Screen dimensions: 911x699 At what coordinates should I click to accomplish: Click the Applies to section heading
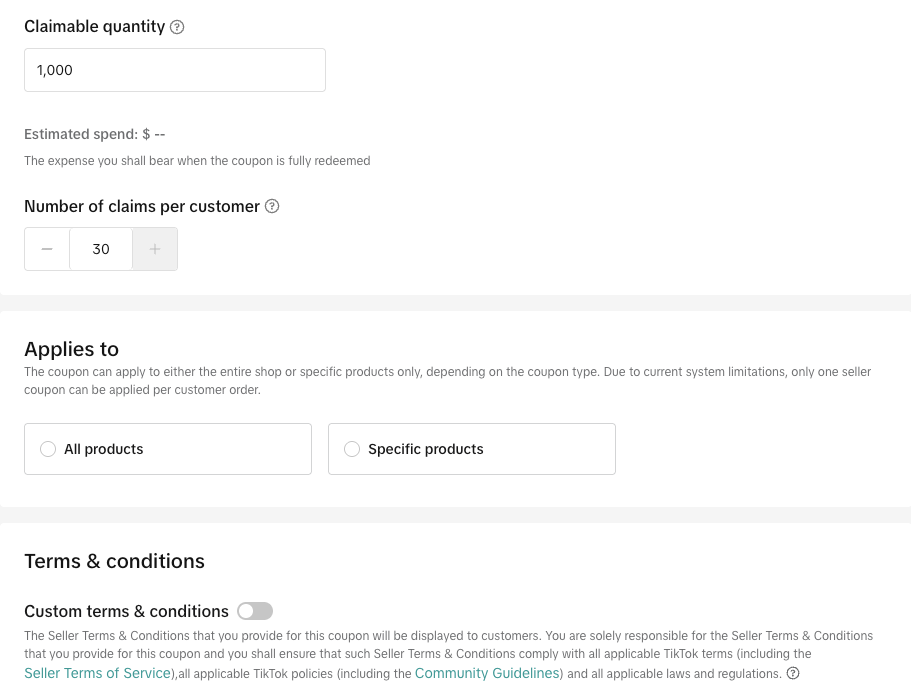(71, 349)
